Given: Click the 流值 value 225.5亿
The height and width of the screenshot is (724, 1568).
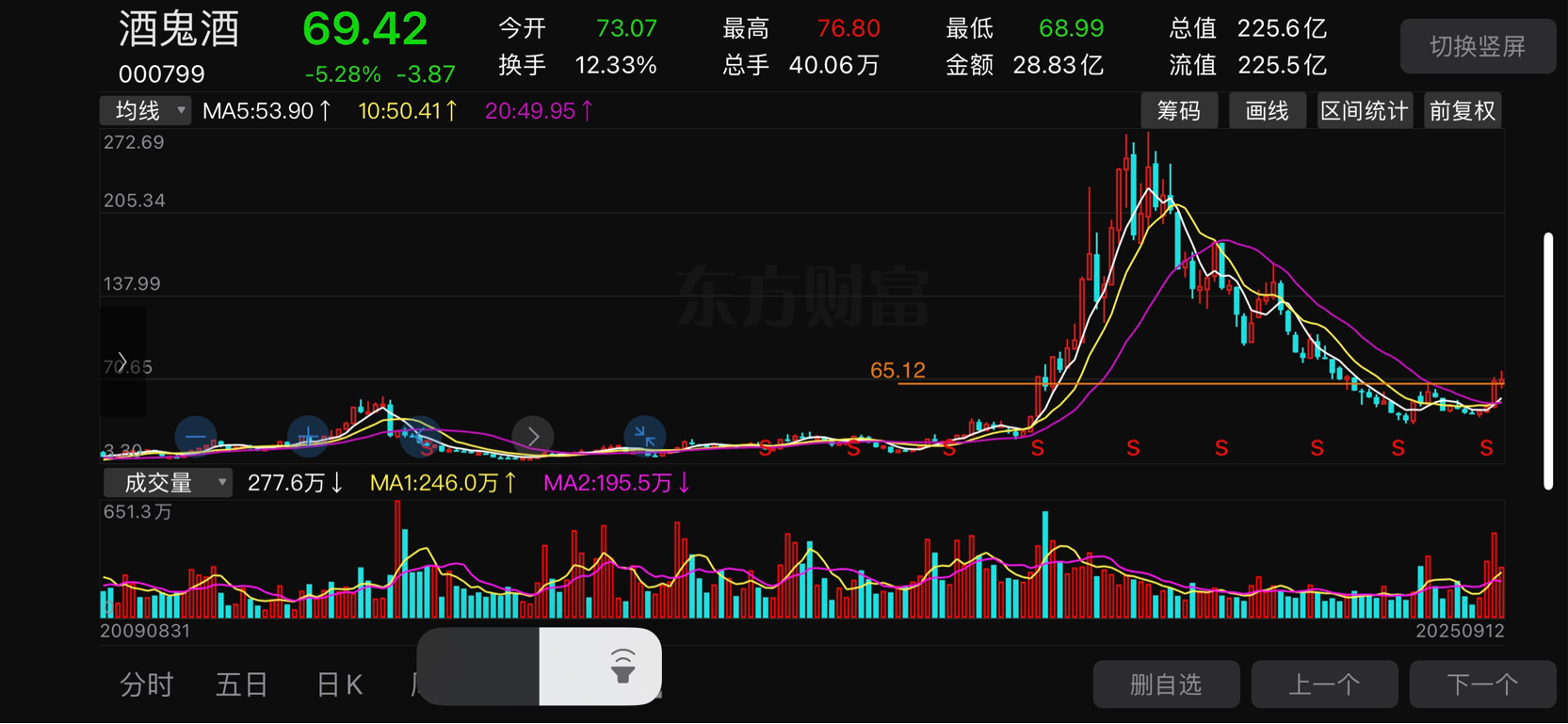Looking at the screenshot, I should point(1282,65).
